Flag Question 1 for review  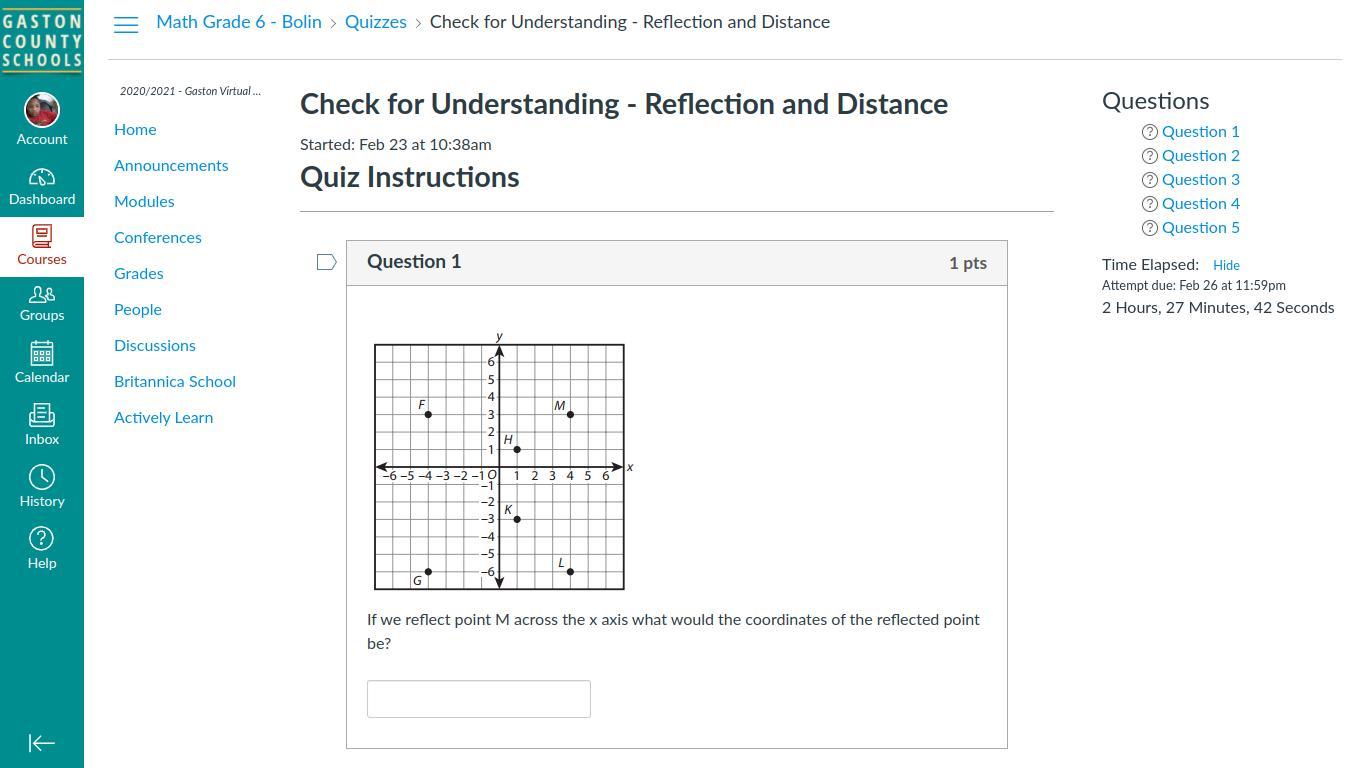[x=326, y=262]
